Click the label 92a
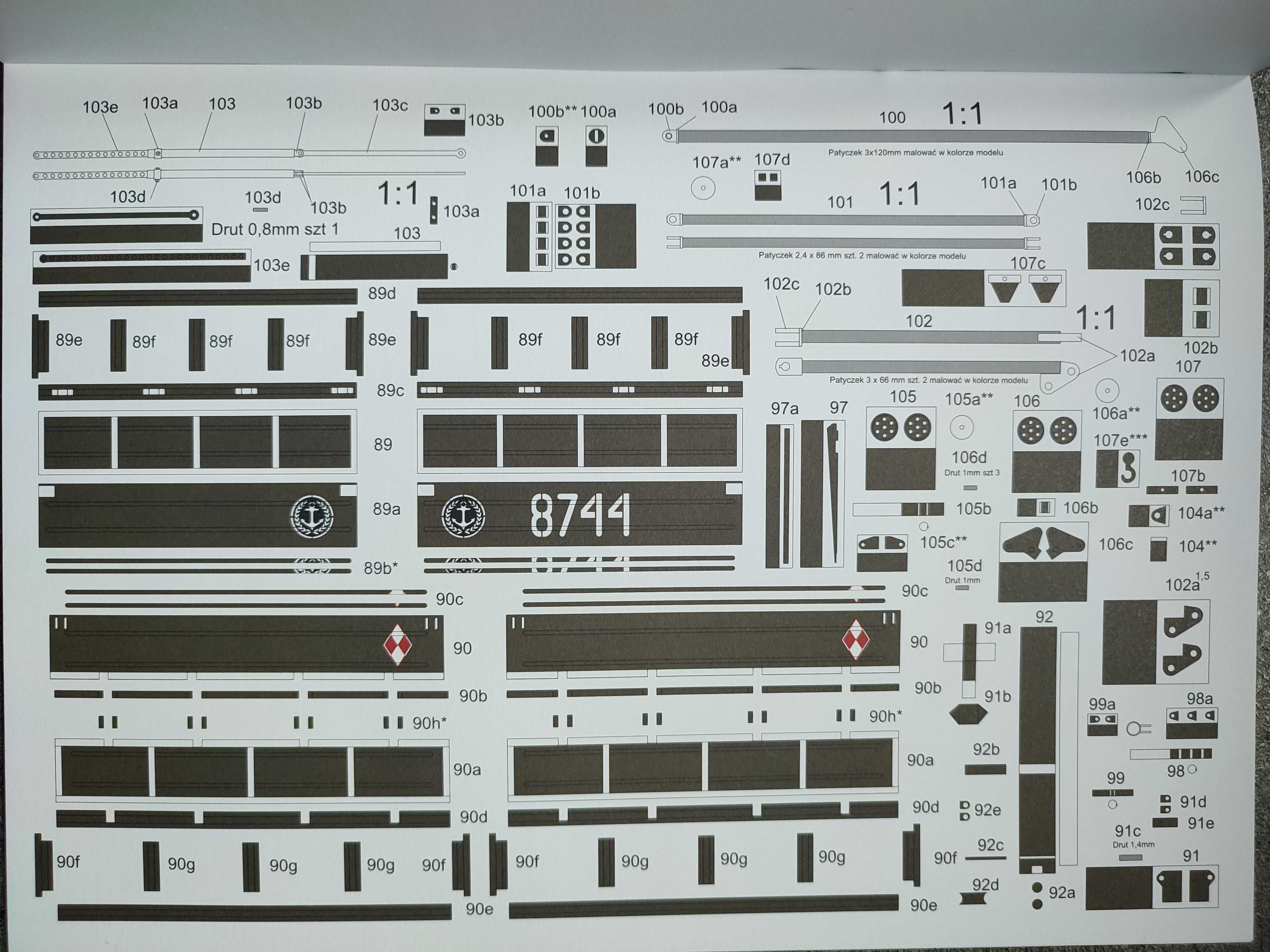1270x952 pixels. tap(1062, 893)
